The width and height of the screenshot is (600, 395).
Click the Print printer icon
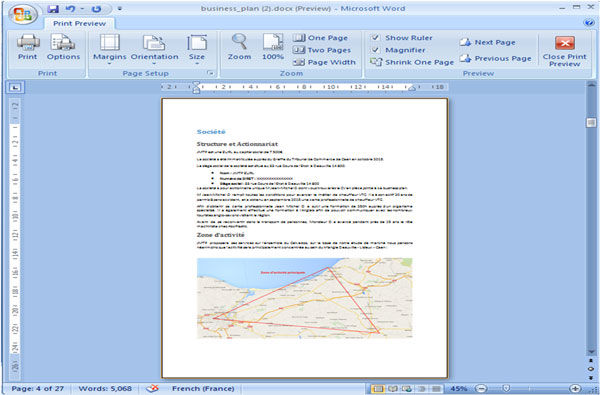[28, 47]
